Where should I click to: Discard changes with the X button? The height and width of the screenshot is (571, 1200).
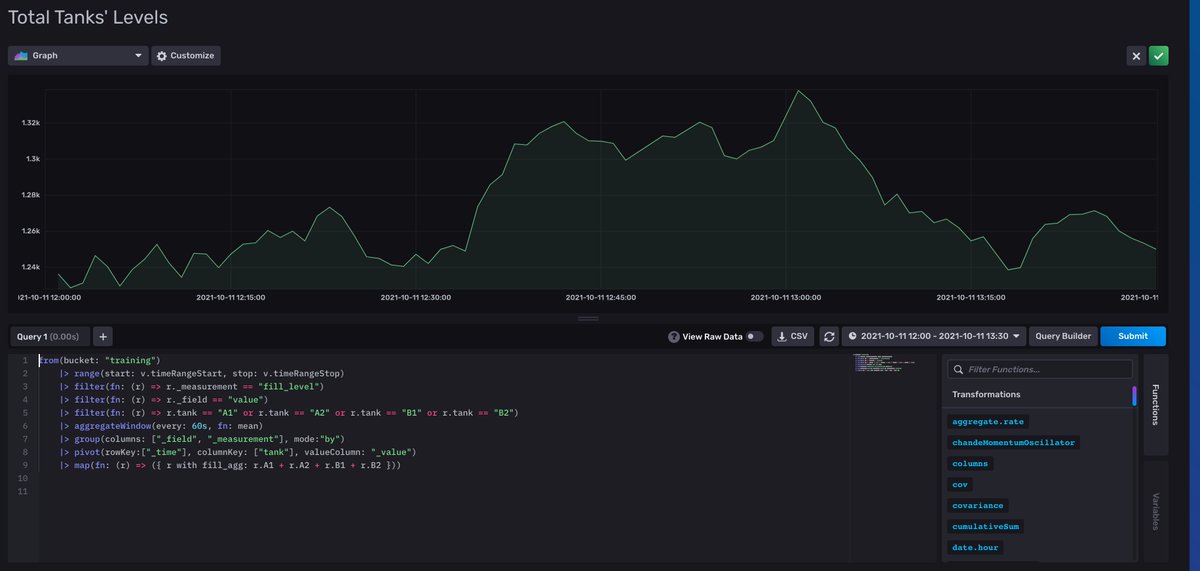tap(1136, 56)
